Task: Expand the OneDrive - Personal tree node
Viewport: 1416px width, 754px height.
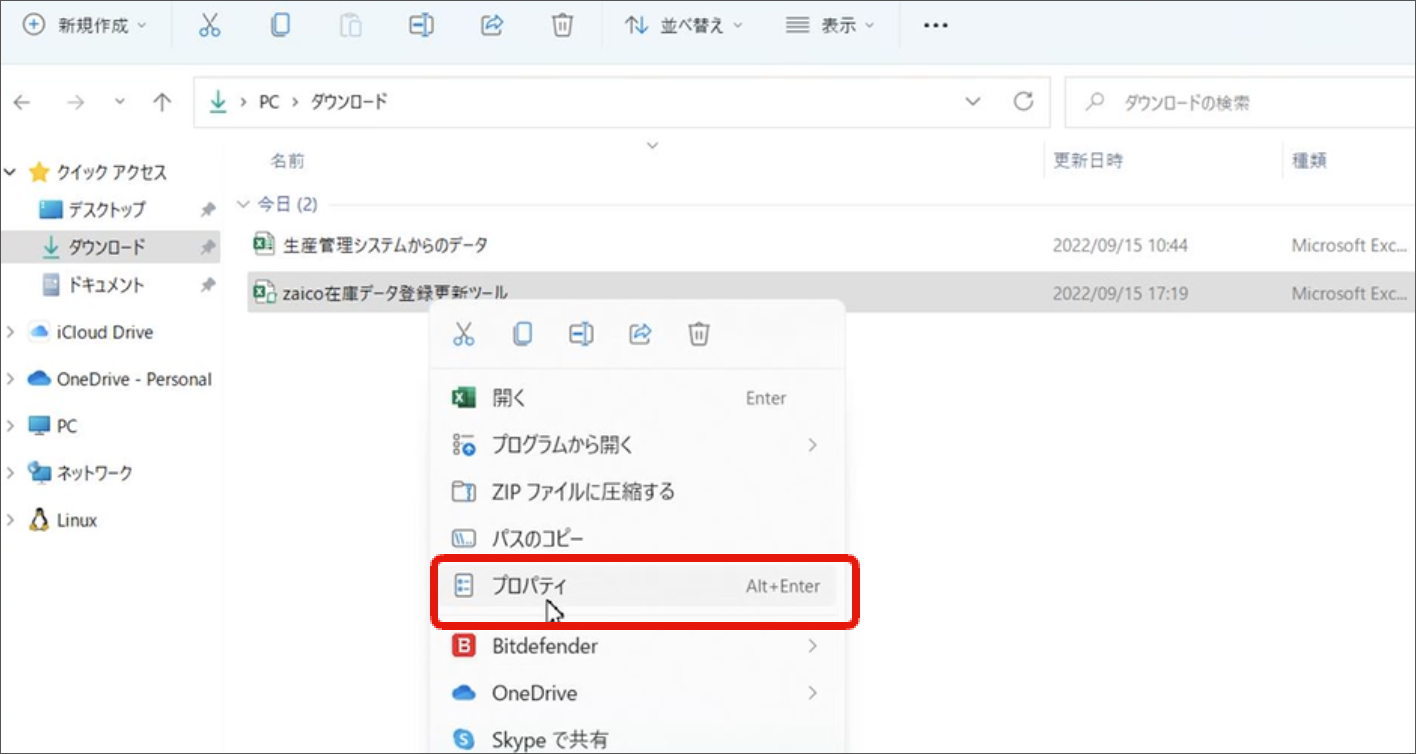Action: [x=11, y=379]
